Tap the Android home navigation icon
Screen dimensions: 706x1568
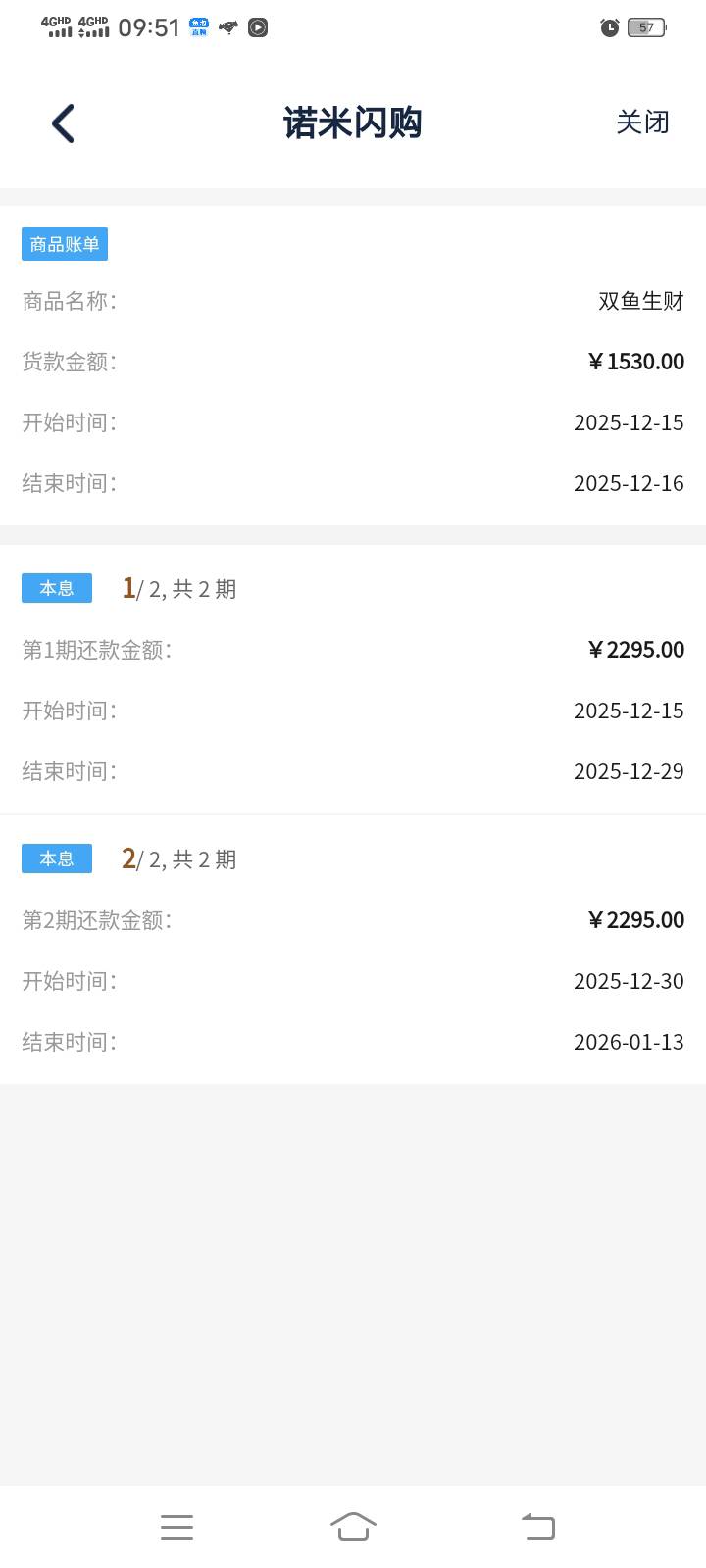(353, 1526)
